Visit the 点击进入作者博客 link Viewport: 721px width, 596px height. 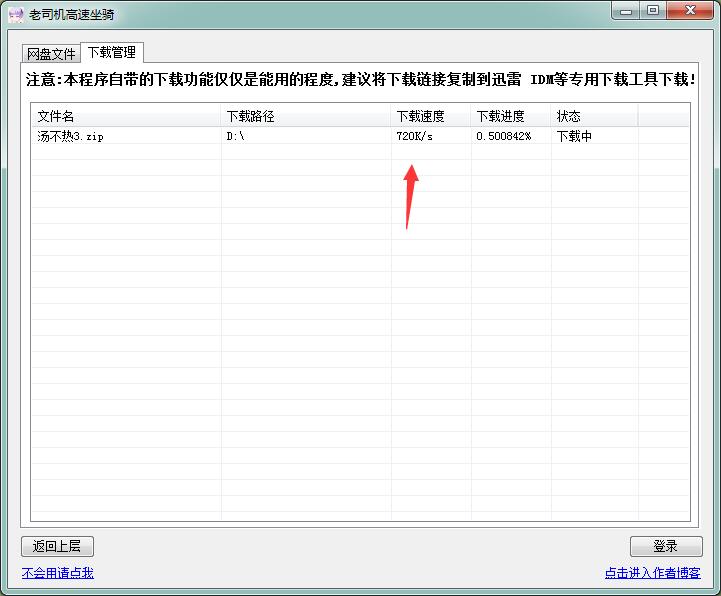(652, 573)
